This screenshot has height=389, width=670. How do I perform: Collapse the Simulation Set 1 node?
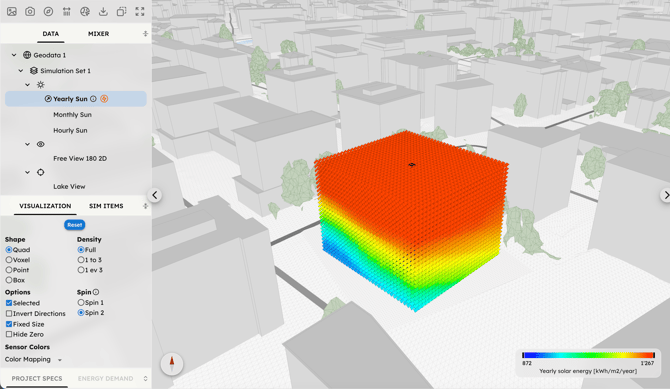coord(21,71)
